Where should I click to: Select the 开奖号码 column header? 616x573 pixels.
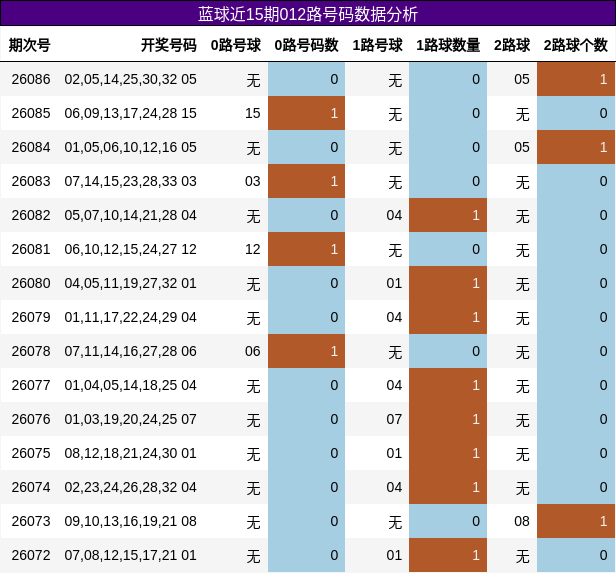pos(169,45)
